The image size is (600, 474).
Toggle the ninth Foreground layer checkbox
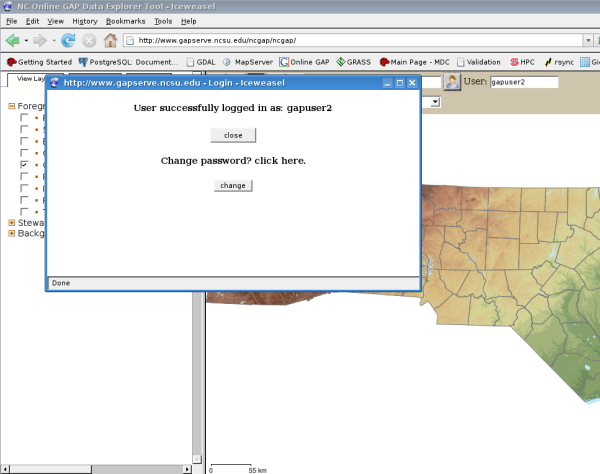[24, 212]
